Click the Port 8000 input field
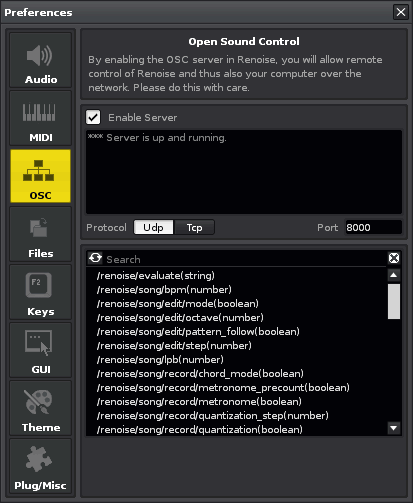Viewport: 413px width, 503px height. pyautogui.click(x=373, y=227)
